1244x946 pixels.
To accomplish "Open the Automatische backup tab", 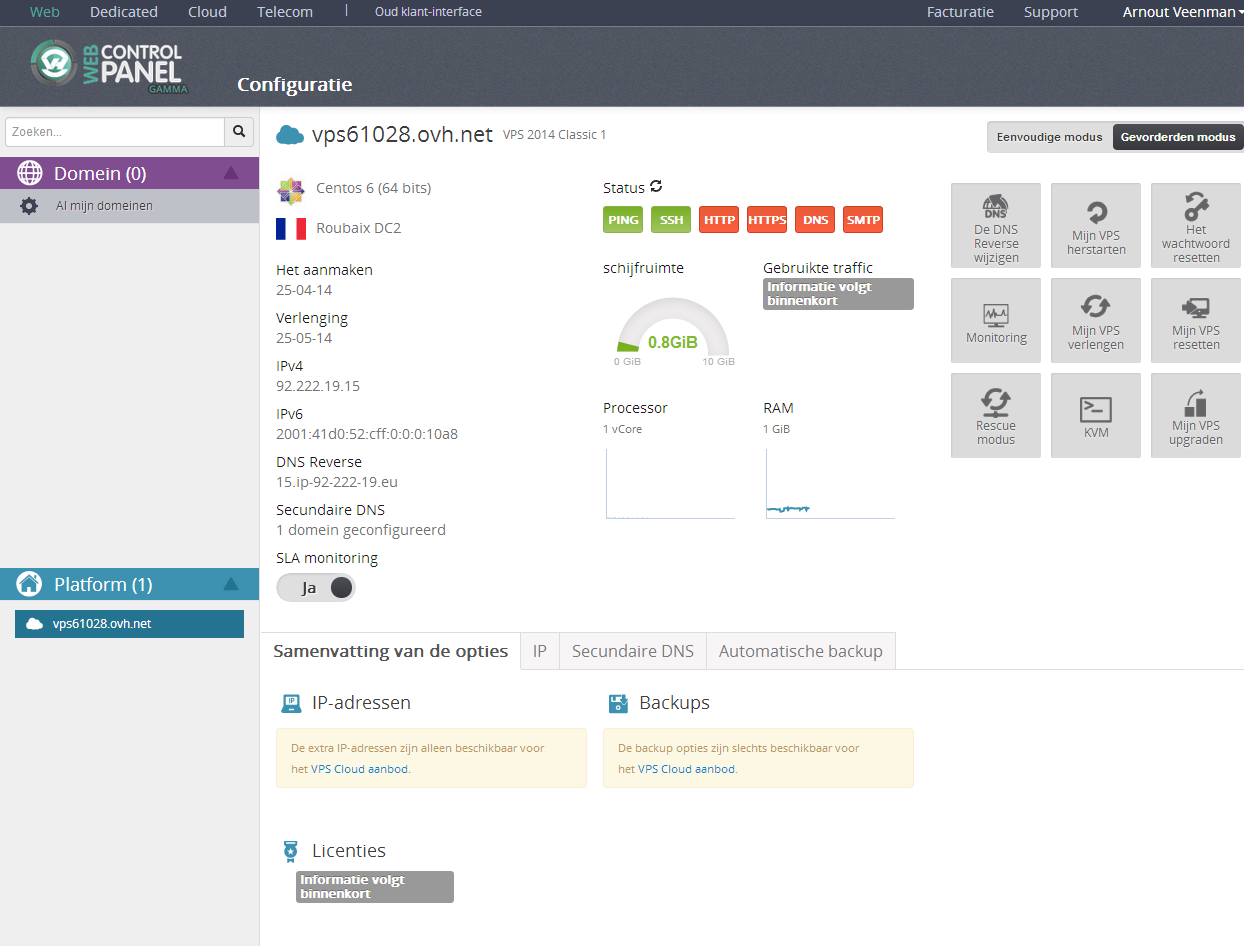I will click(x=800, y=651).
